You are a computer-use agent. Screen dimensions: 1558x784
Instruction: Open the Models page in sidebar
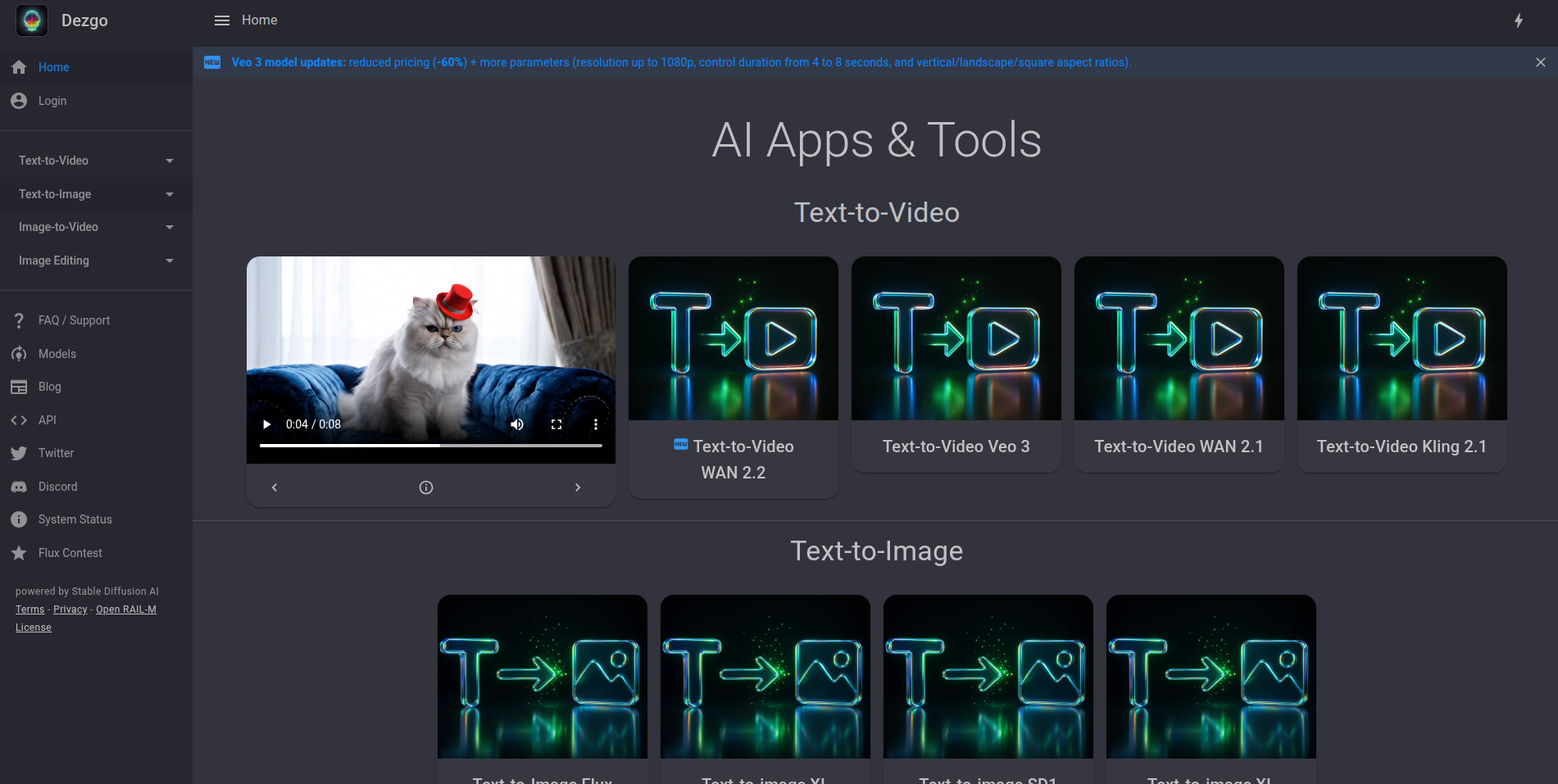(57, 354)
